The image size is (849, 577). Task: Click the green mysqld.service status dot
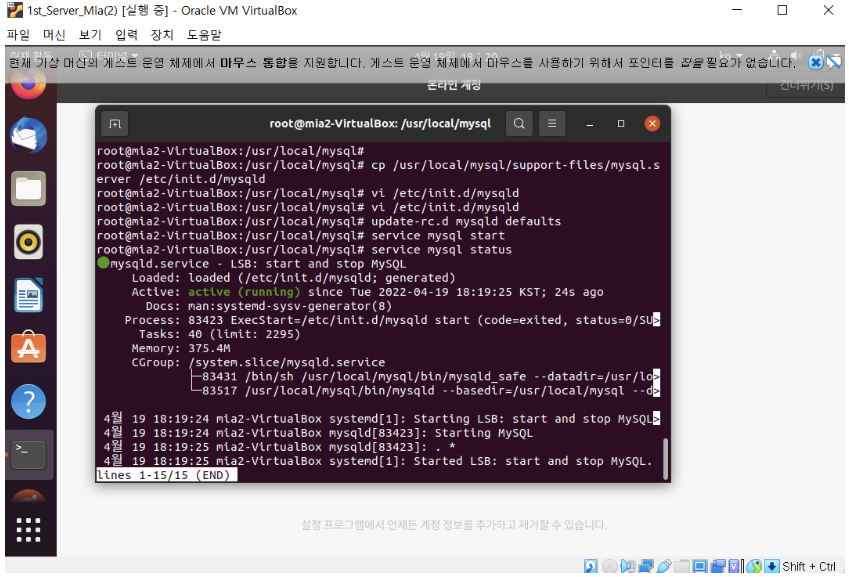coord(103,263)
